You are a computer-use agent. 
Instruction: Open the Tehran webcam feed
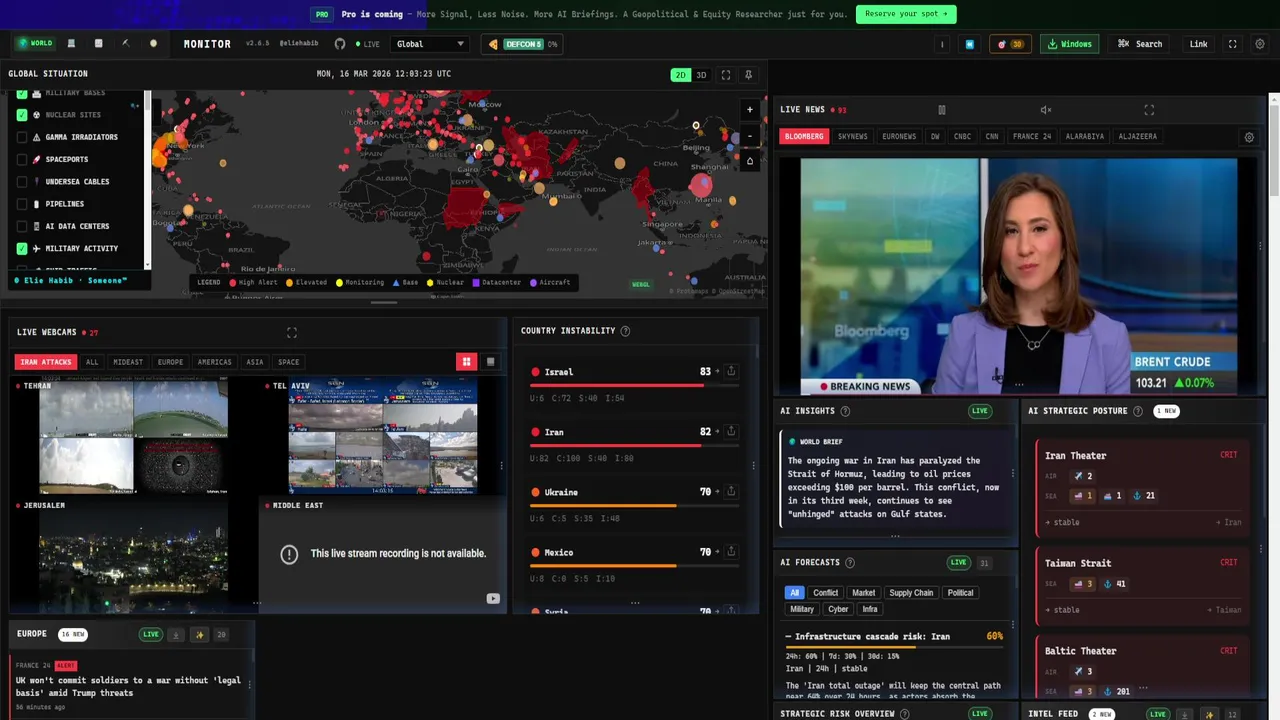click(x=133, y=436)
